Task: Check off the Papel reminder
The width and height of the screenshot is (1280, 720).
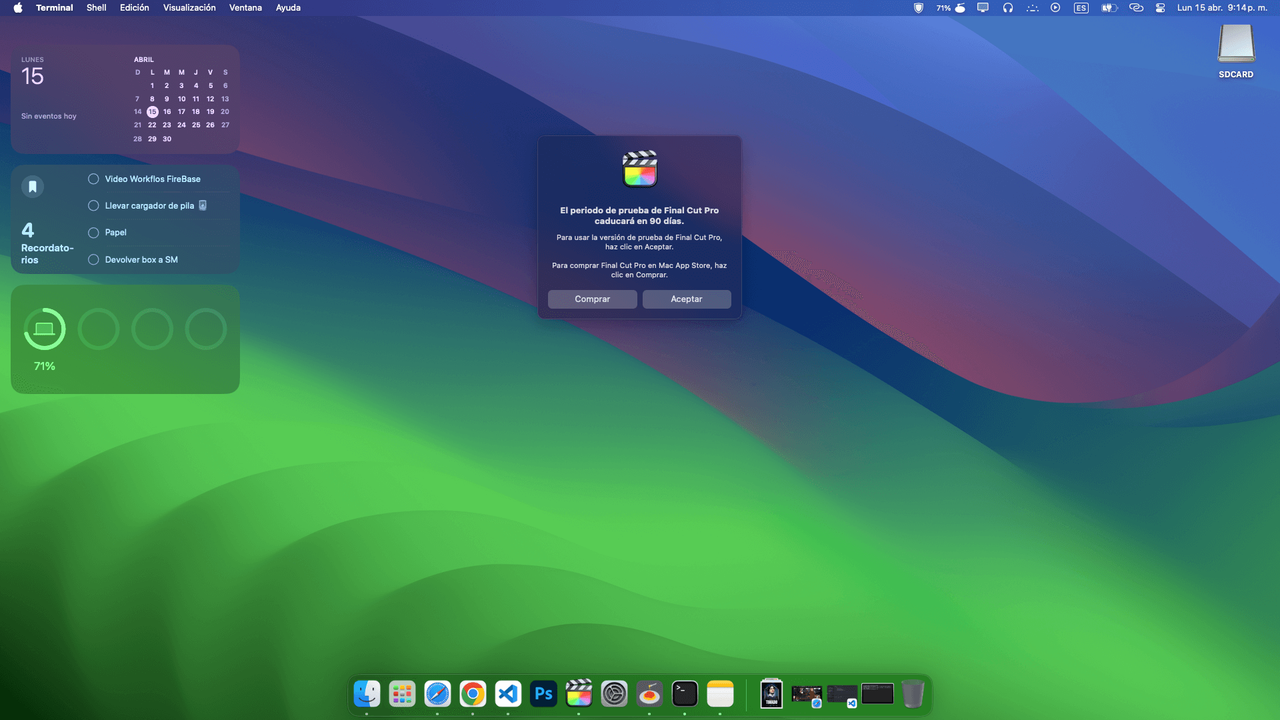Action: coord(93,232)
